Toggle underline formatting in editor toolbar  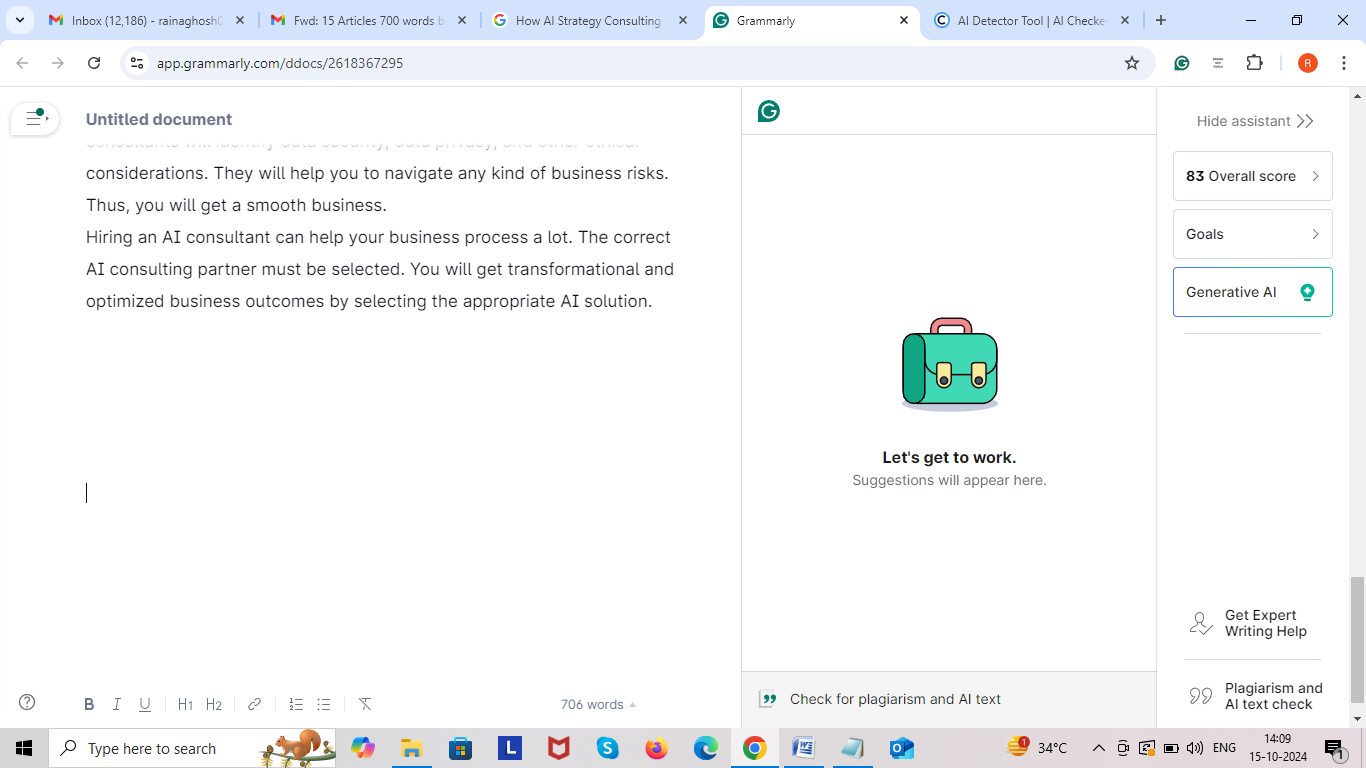[x=145, y=704]
